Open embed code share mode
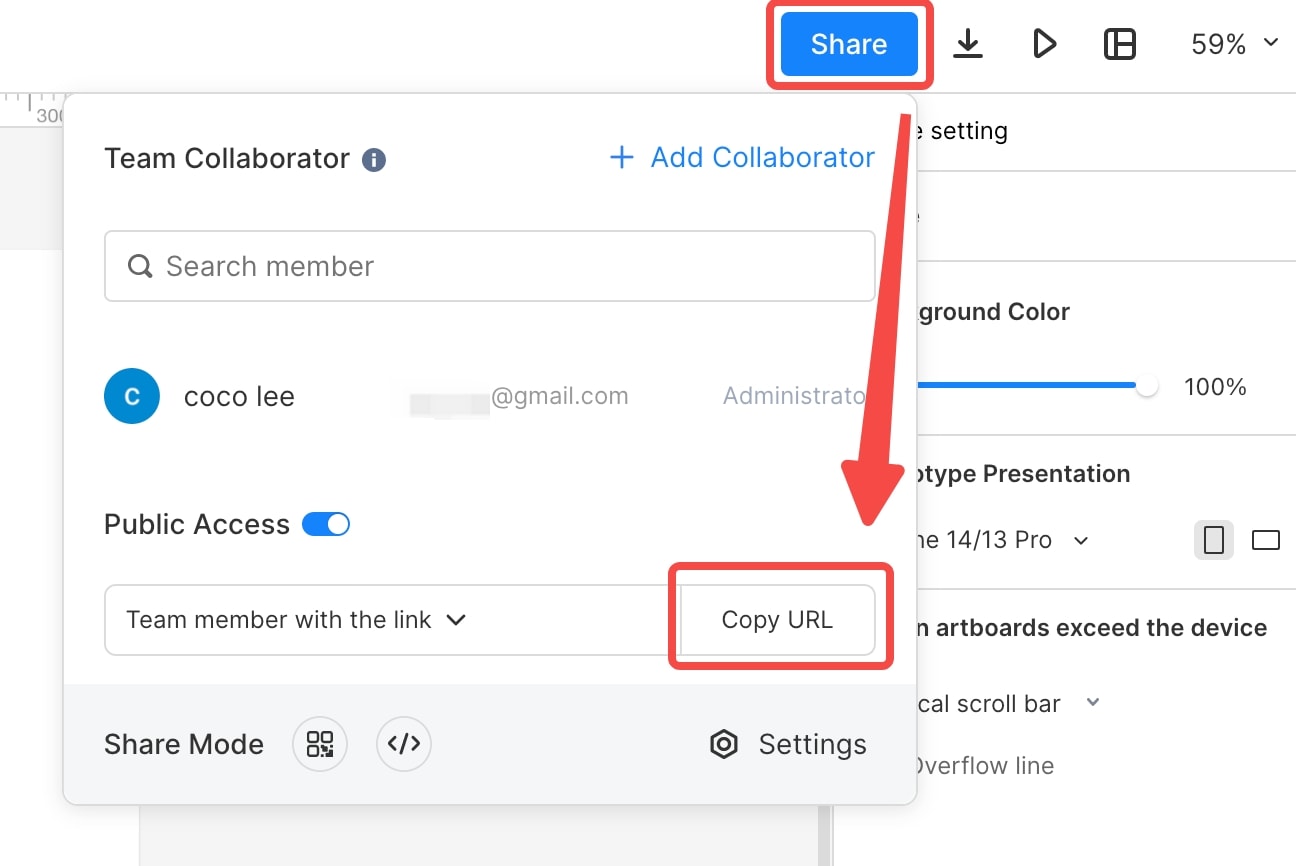The height and width of the screenshot is (866, 1296). (404, 744)
